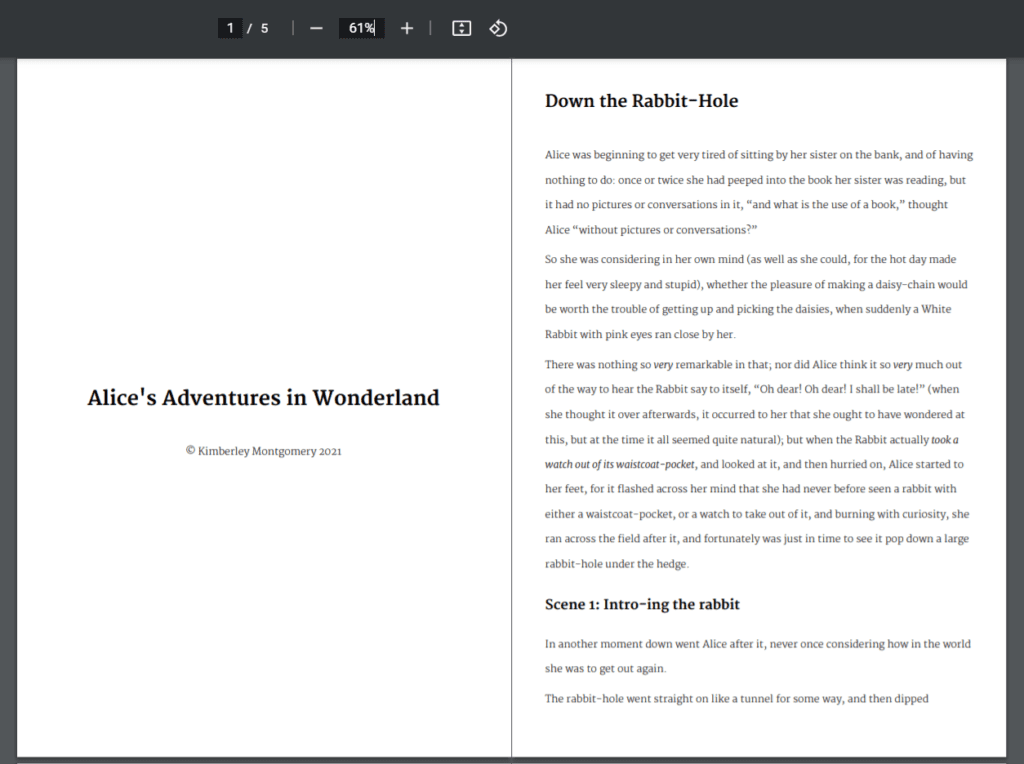This screenshot has width=1024, height=764.
Task: Click the fit to page icon
Action: (x=462, y=28)
